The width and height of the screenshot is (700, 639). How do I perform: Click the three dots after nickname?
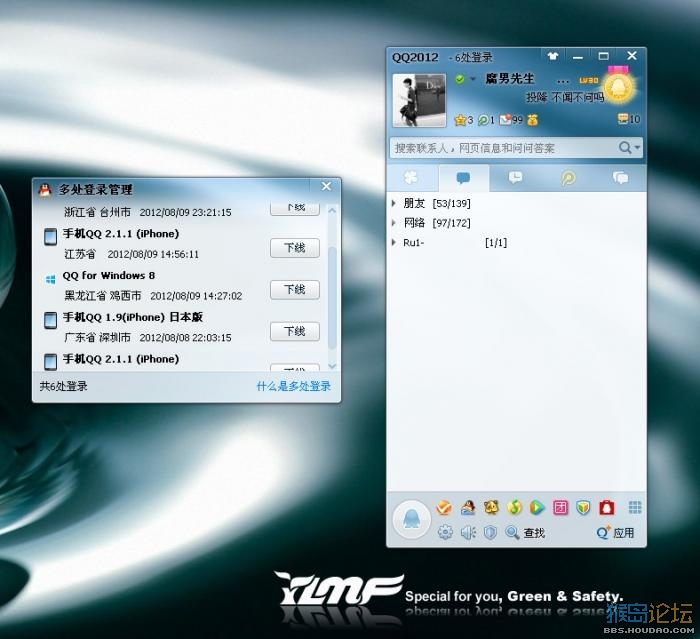tap(563, 82)
